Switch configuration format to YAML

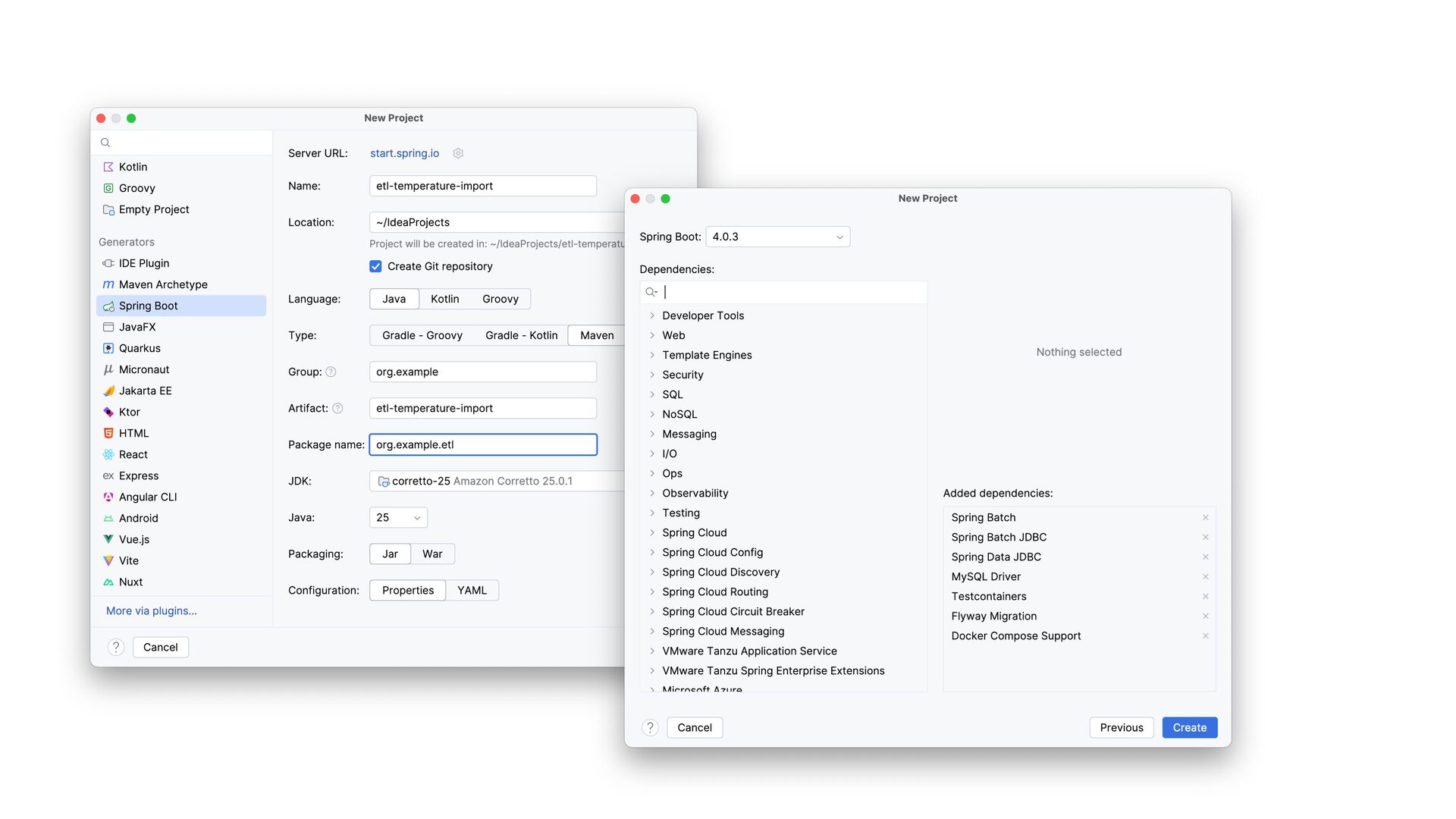(472, 590)
